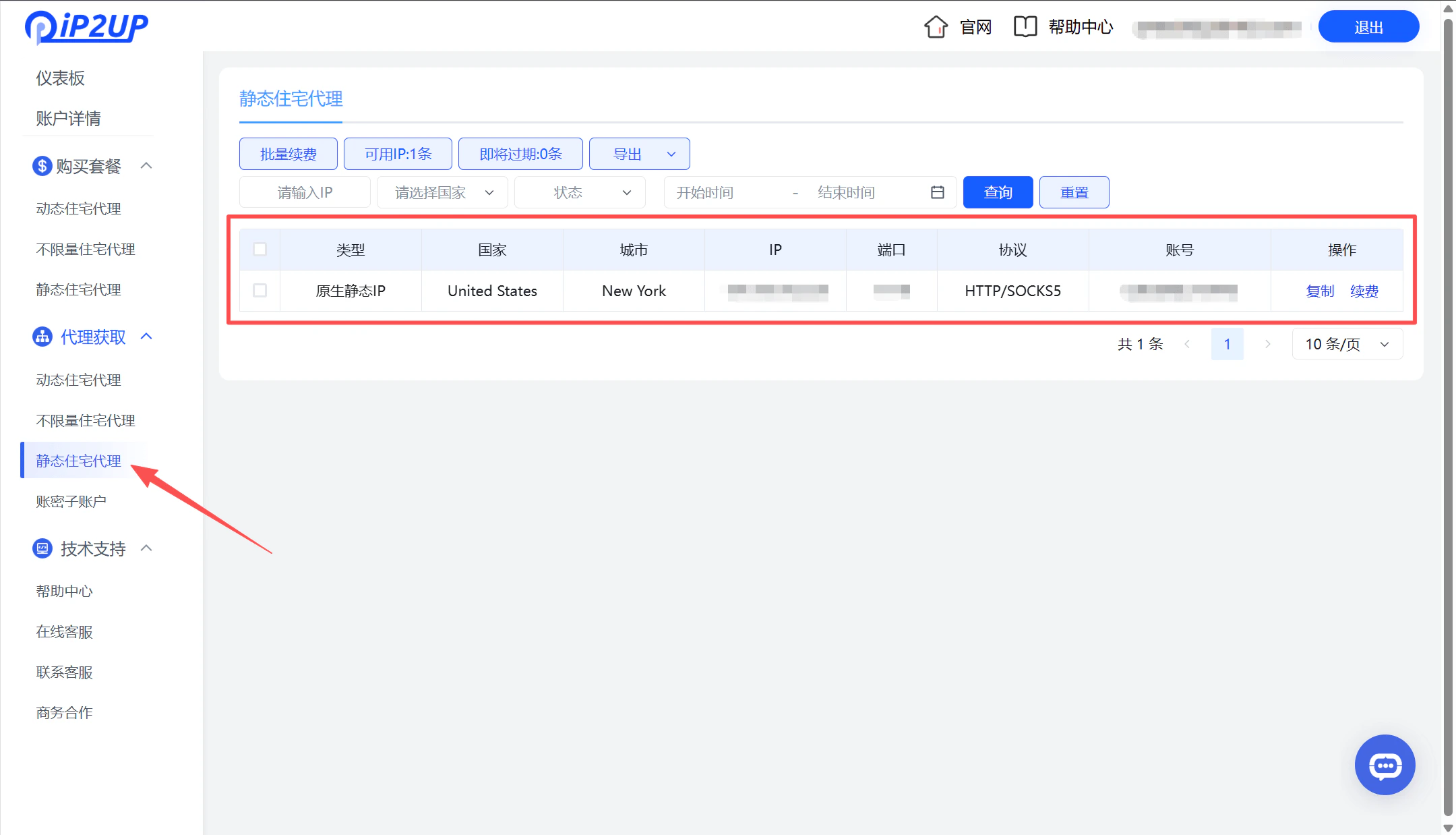Open the 导出 export dropdown

coord(638,153)
